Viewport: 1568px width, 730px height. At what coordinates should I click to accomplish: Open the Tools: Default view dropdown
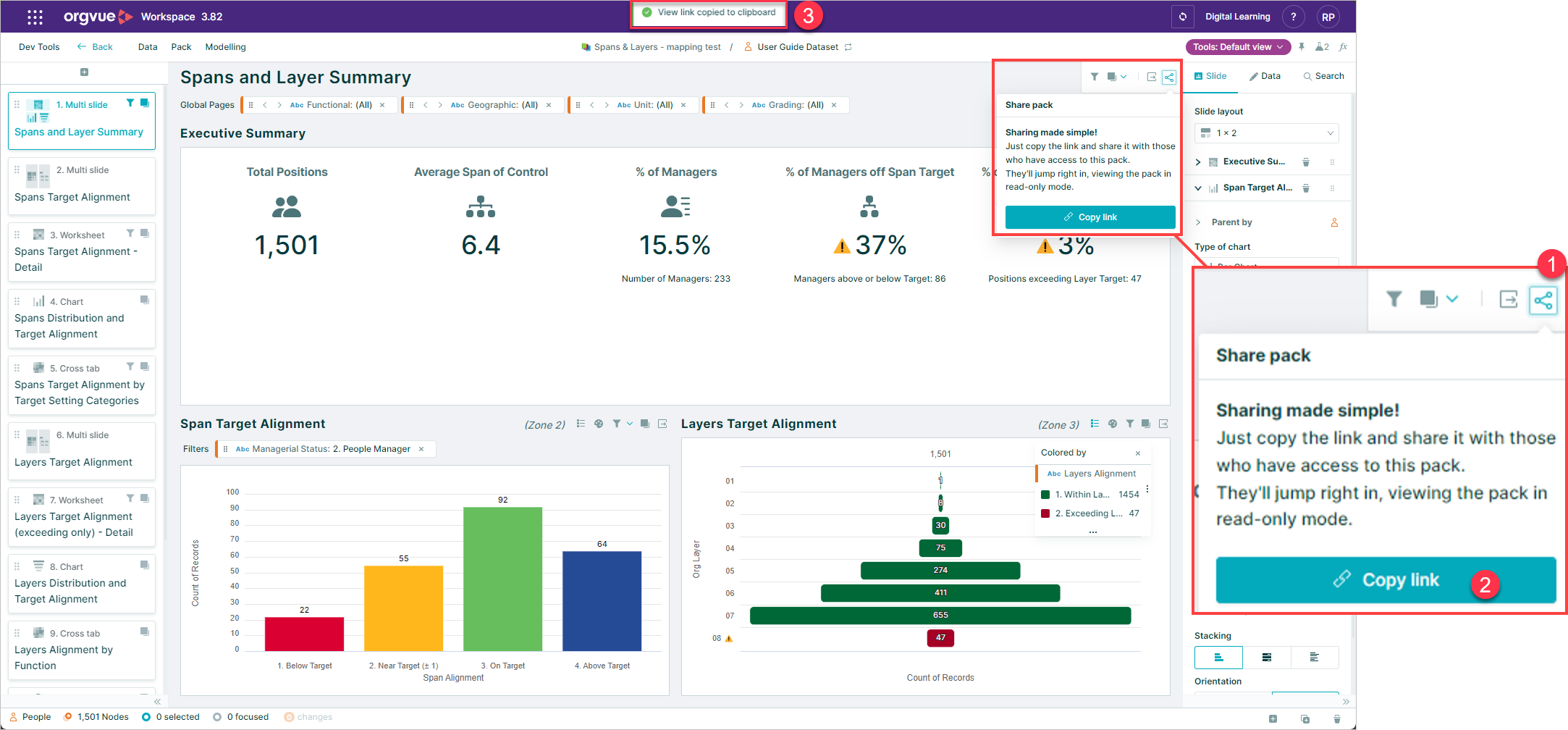click(1238, 47)
